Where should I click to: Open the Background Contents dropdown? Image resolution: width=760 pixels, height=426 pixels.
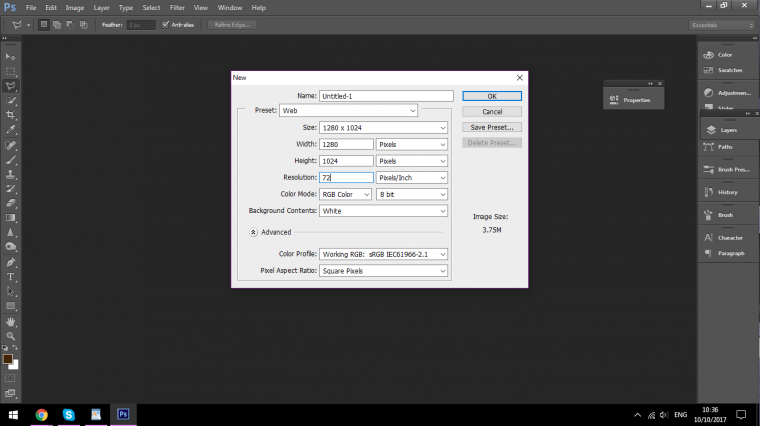click(x=383, y=211)
